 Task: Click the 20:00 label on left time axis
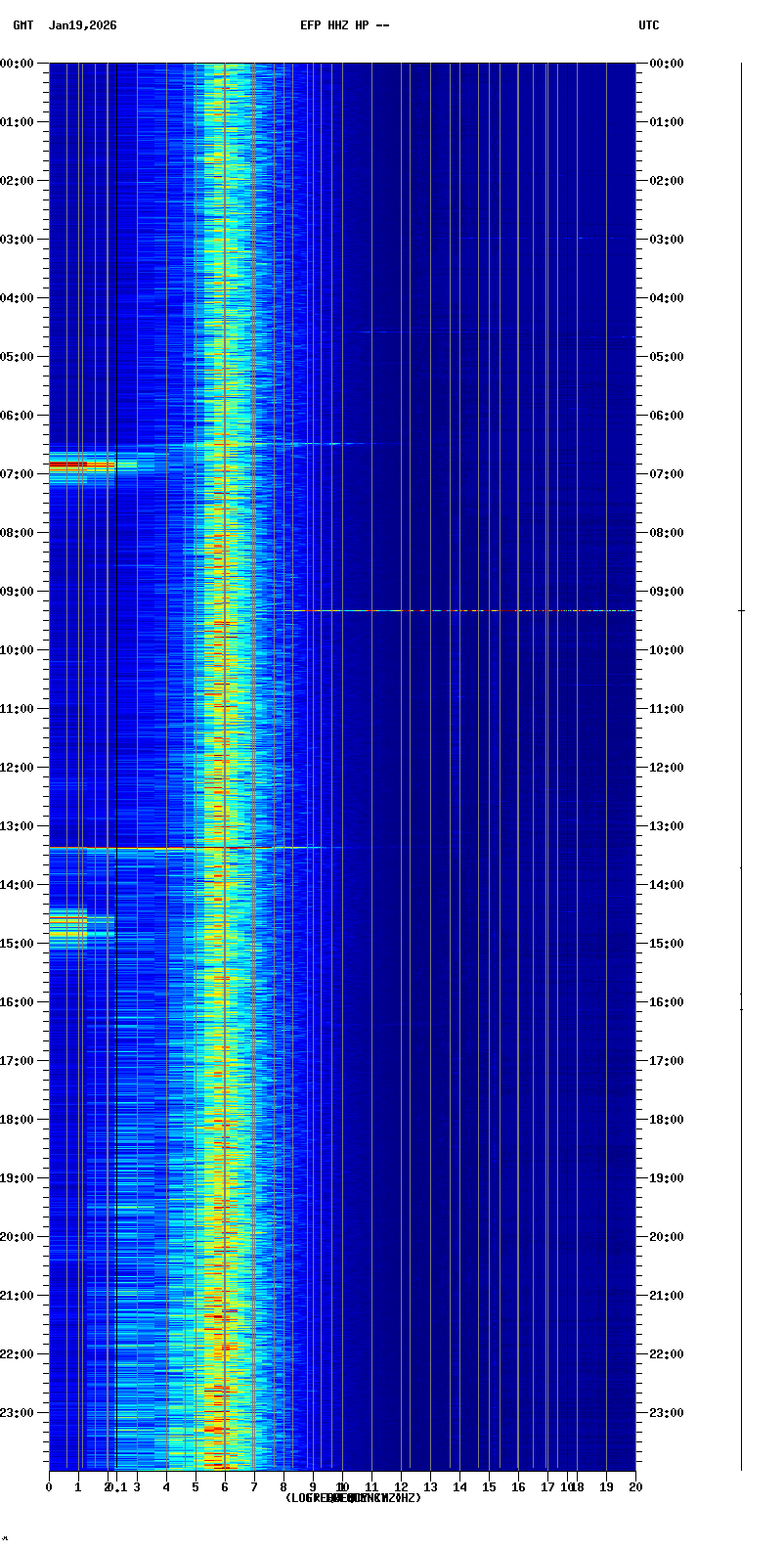pos(17,1237)
